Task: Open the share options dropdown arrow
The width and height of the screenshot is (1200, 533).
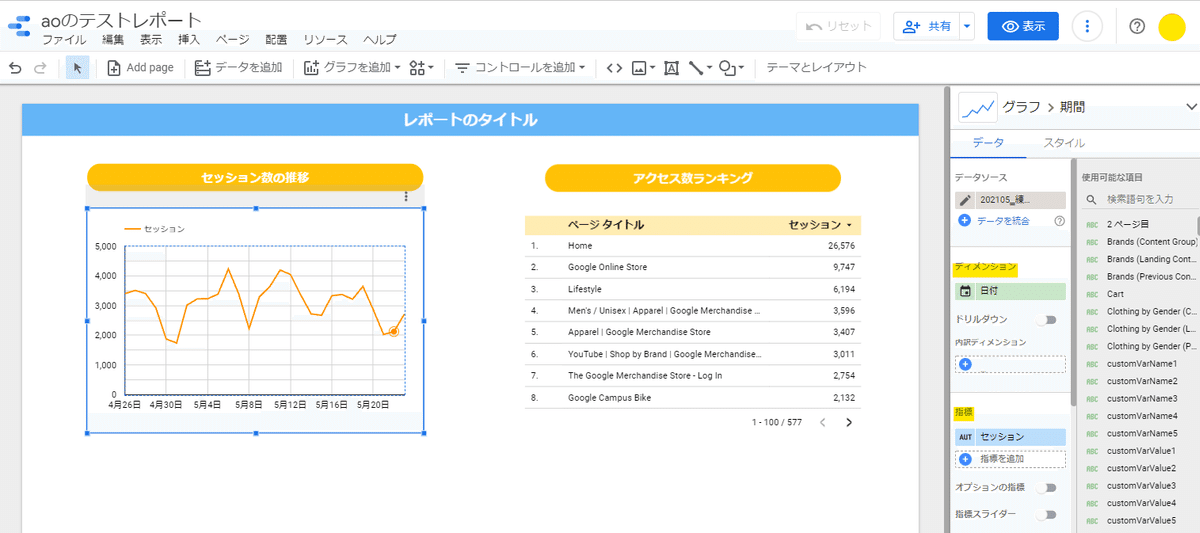Action: click(967, 27)
